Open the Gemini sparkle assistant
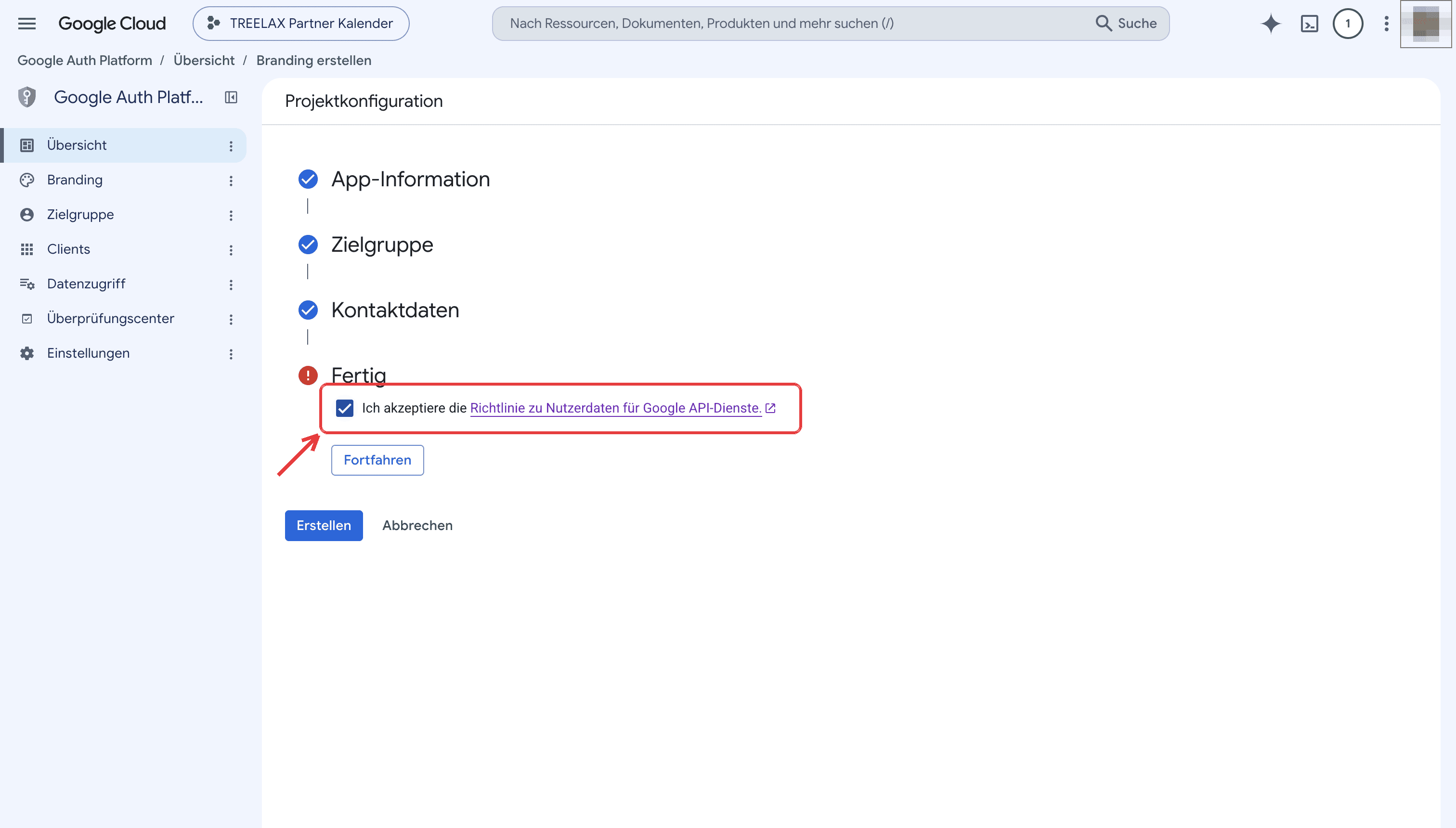This screenshot has height=828, width=1456. pos(1271,23)
